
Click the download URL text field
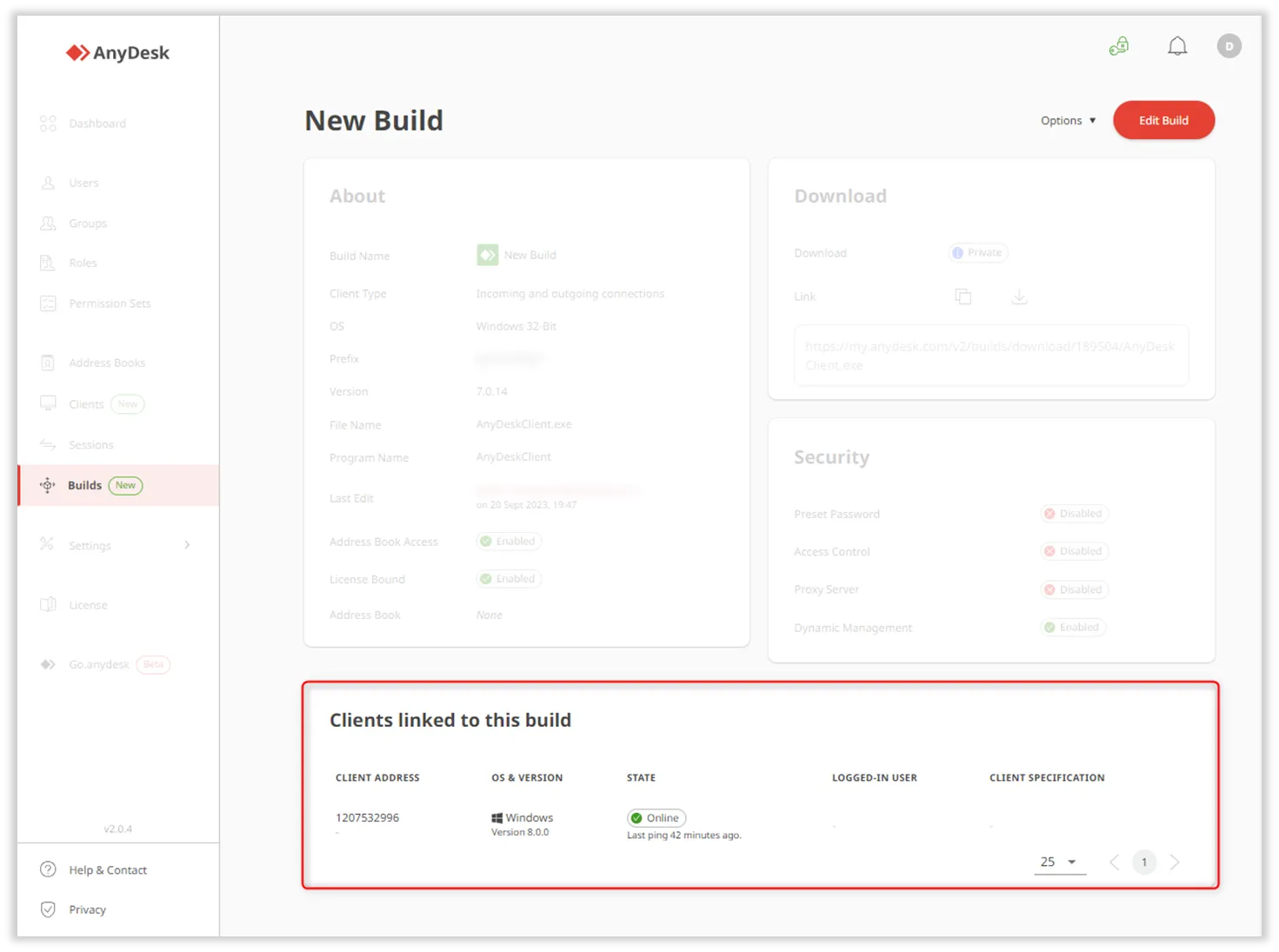[x=990, y=356]
